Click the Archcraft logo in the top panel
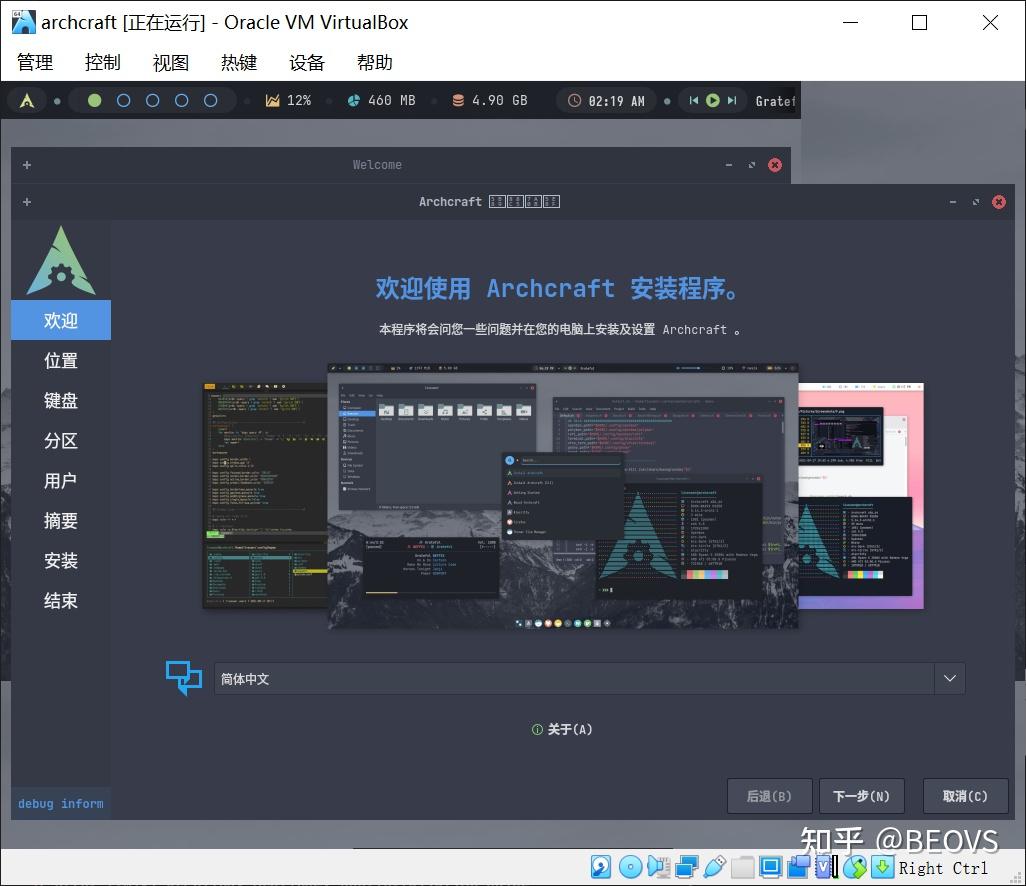 point(27,100)
